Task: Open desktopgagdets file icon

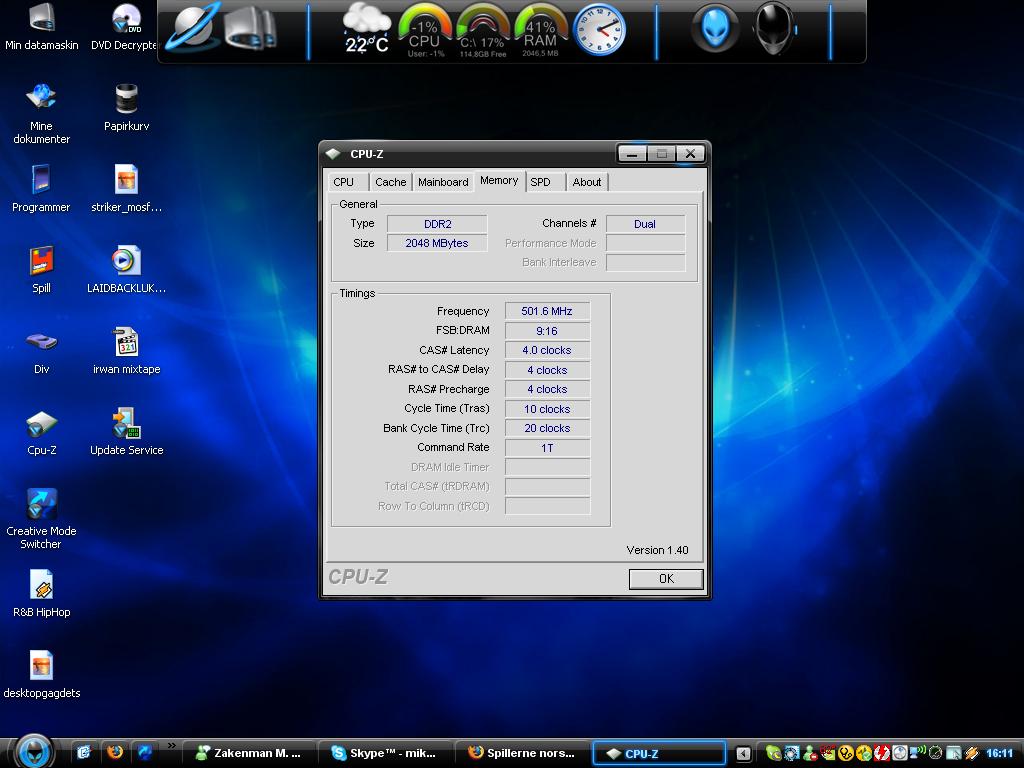Action: coord(41,665)
